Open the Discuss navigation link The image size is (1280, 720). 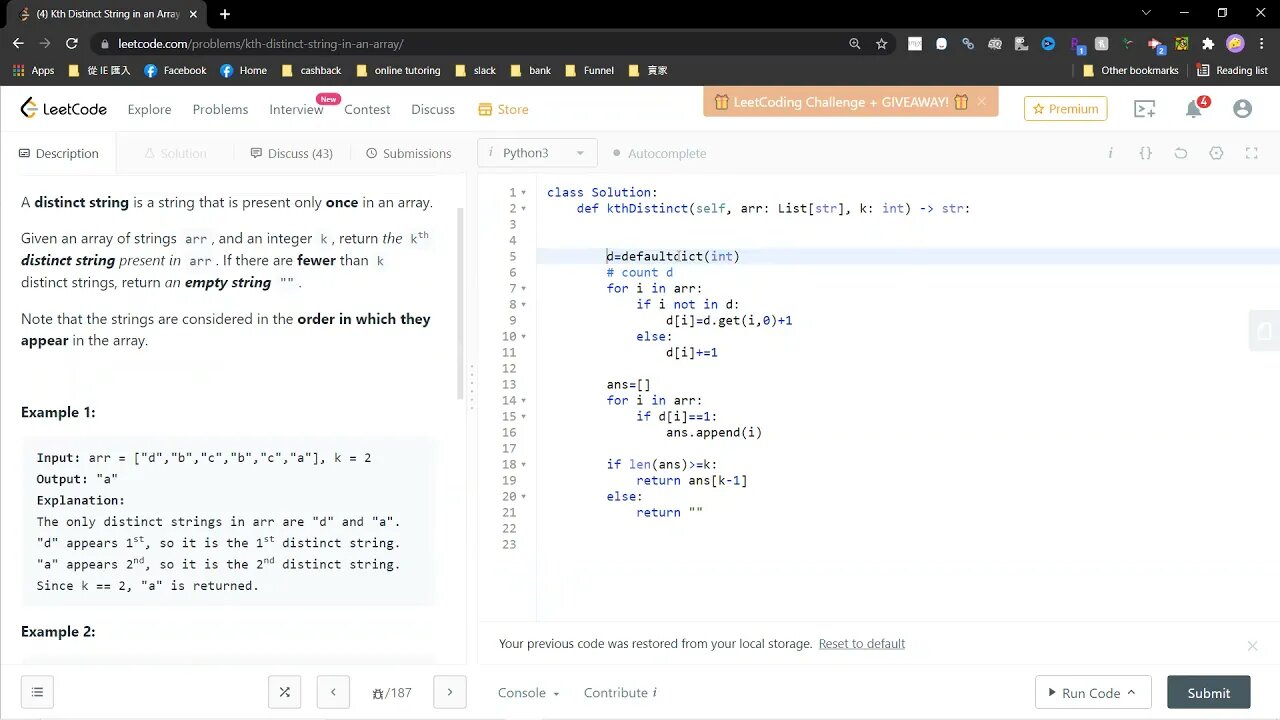pyautogui.click(x=433, y=109)
